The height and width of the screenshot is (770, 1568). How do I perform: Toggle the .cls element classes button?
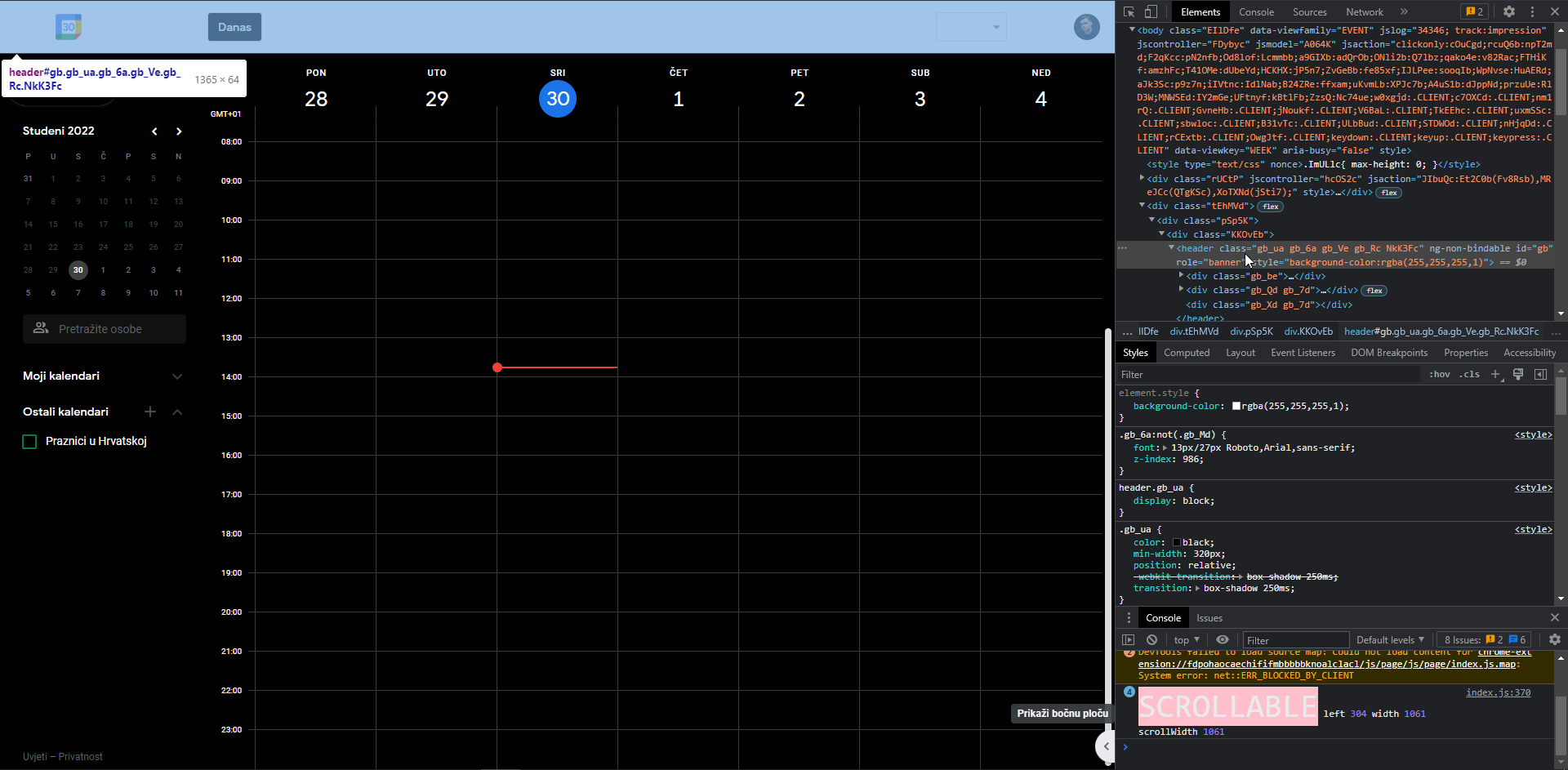click(1471, 374)
